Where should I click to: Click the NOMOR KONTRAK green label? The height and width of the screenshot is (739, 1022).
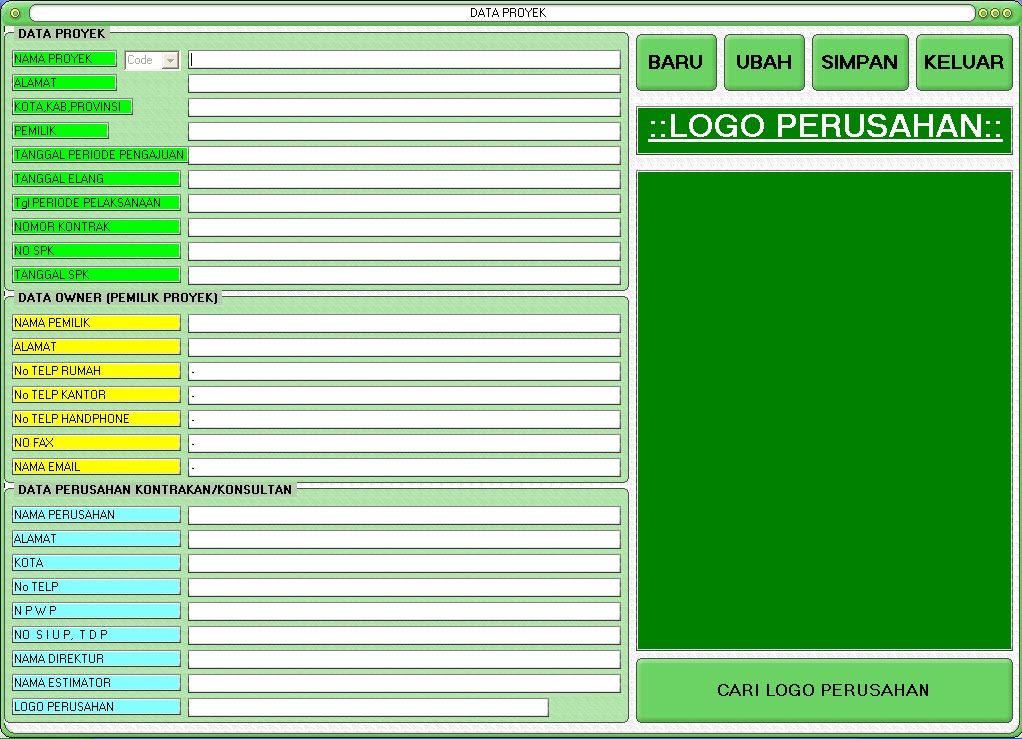pos(96,227)
